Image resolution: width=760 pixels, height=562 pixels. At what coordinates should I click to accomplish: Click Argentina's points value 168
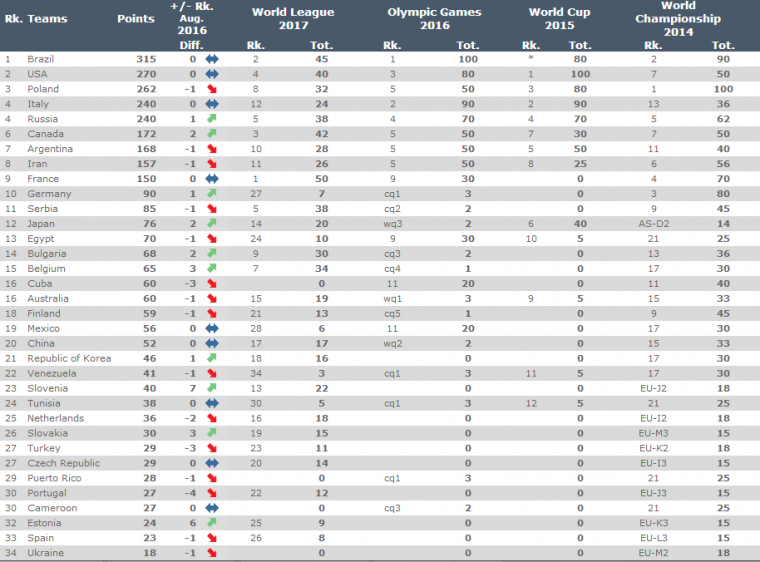146,149
